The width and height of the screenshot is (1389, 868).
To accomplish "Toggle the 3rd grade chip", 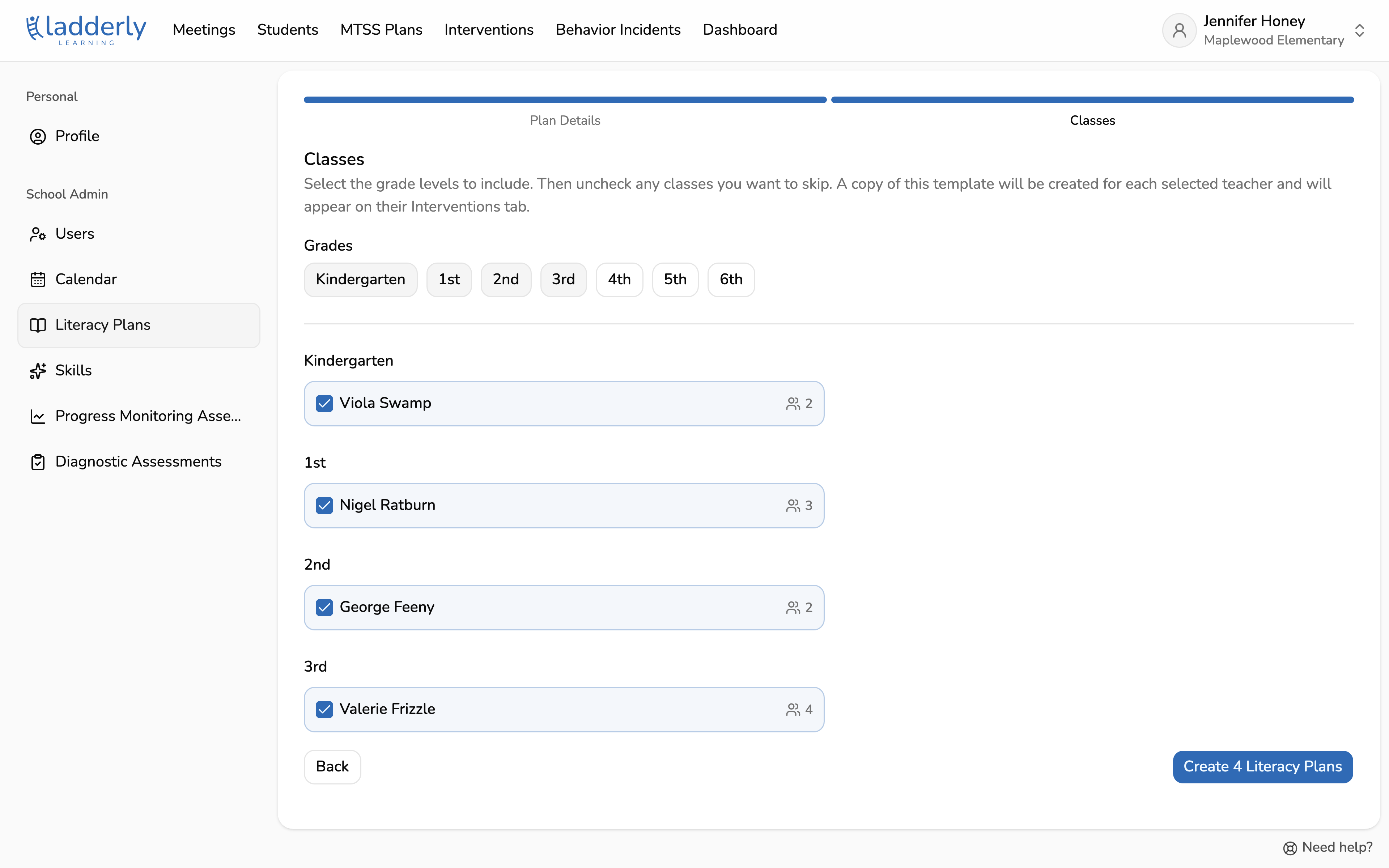I will click(x=563, y=280).
